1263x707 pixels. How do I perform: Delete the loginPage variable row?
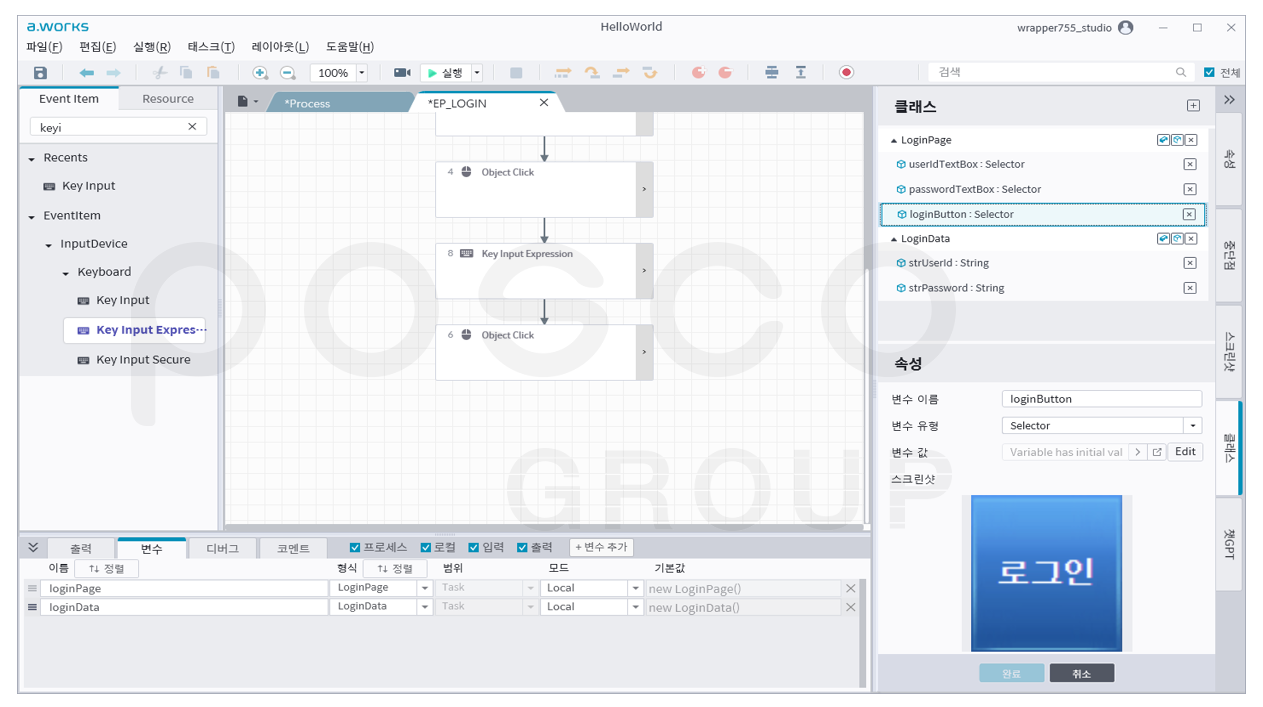pos(851,589)
